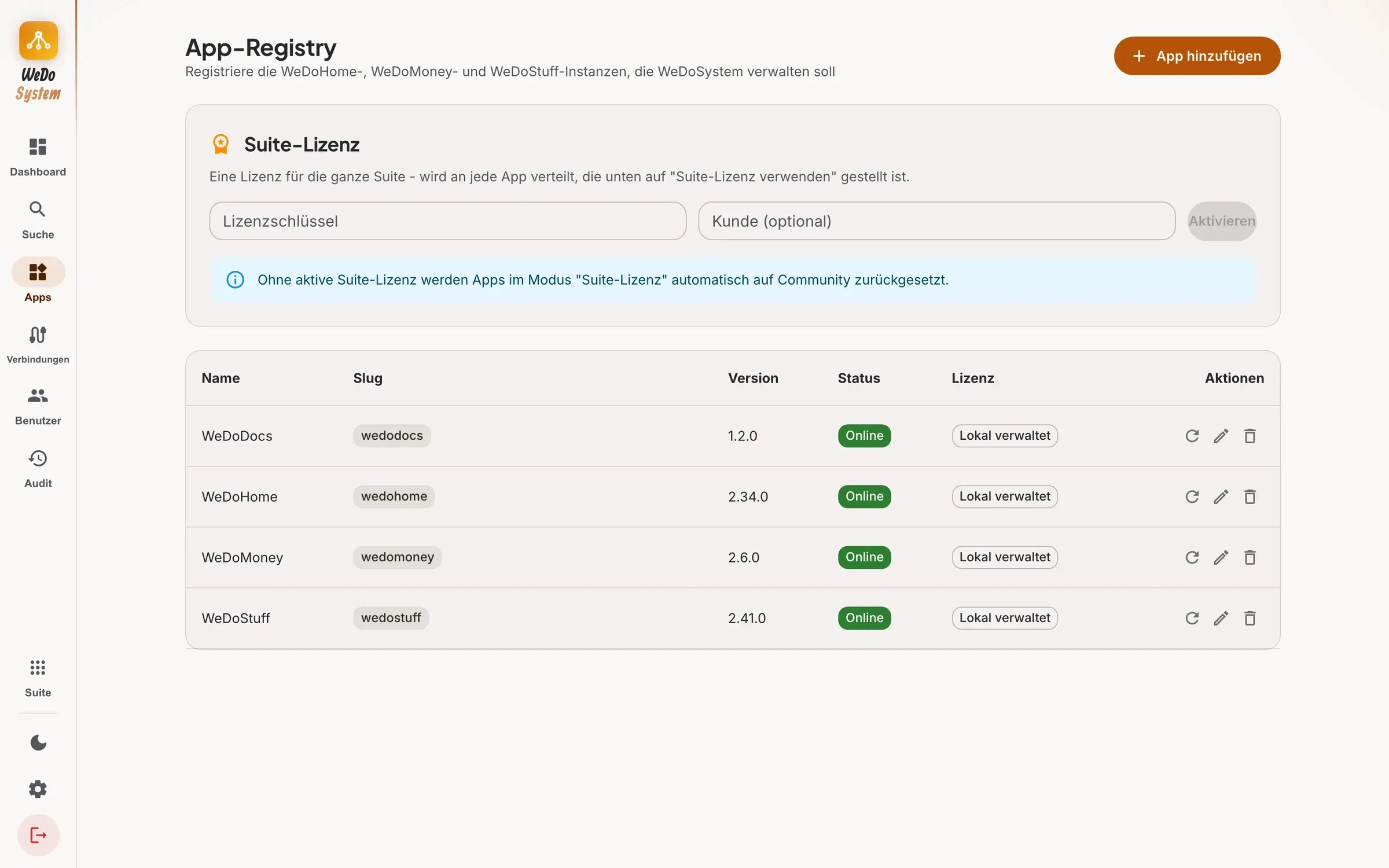The width and height of the screenshot is (1389, 868).
Task: Open the Dashboard sidebar item
Action: coord(38,157)
